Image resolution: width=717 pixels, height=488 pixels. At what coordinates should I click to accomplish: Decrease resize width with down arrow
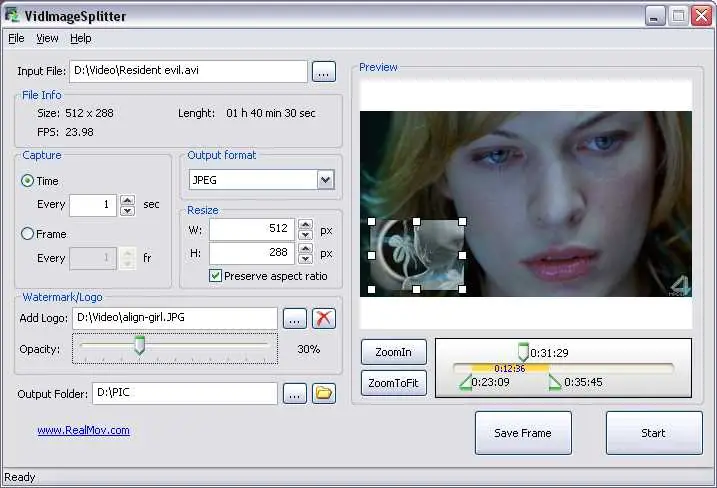click(305, 235)
